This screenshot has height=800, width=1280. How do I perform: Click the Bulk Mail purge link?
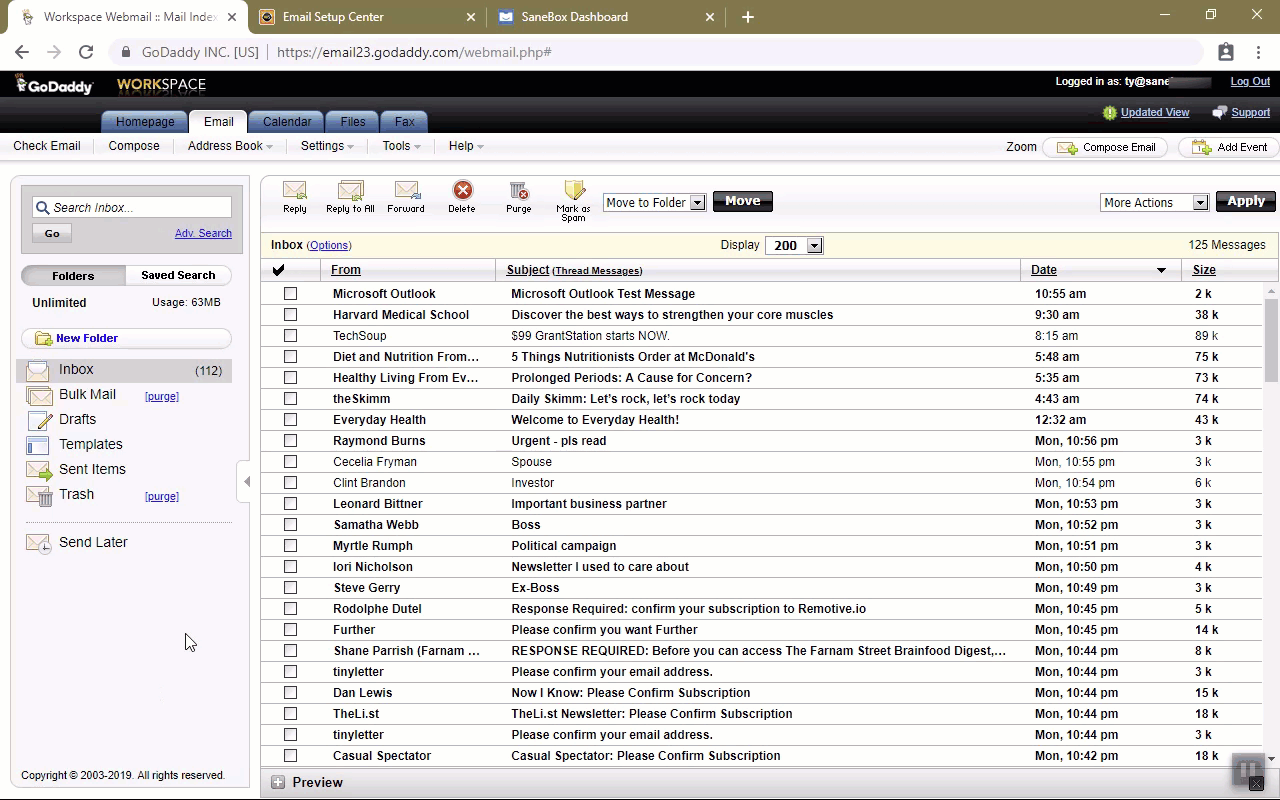161,396
